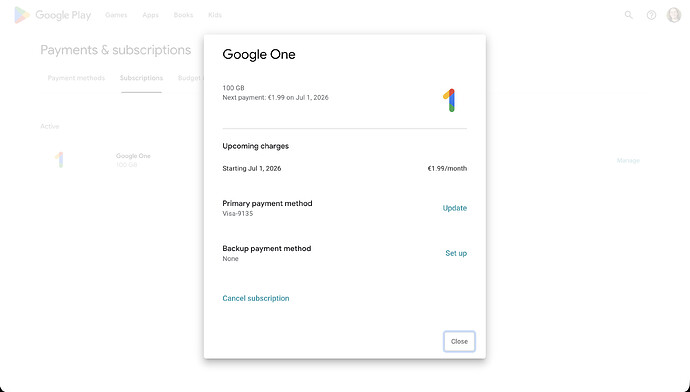Screen dimensions: 690x392
Task: Switch to Budget tab
Action: coord(190,78)
